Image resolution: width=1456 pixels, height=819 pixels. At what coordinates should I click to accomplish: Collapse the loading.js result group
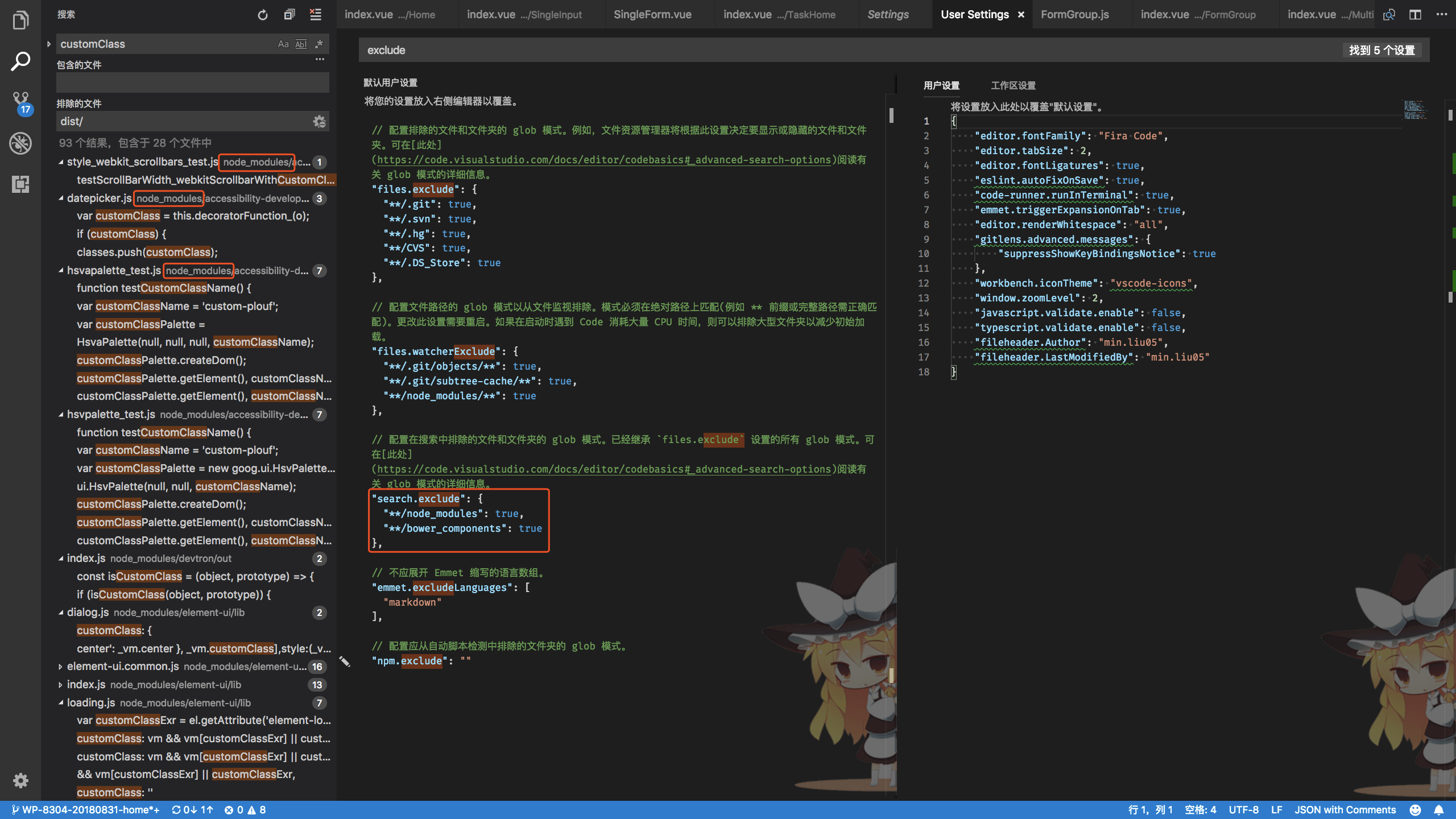pyautogui.click(x=61, y=703)
